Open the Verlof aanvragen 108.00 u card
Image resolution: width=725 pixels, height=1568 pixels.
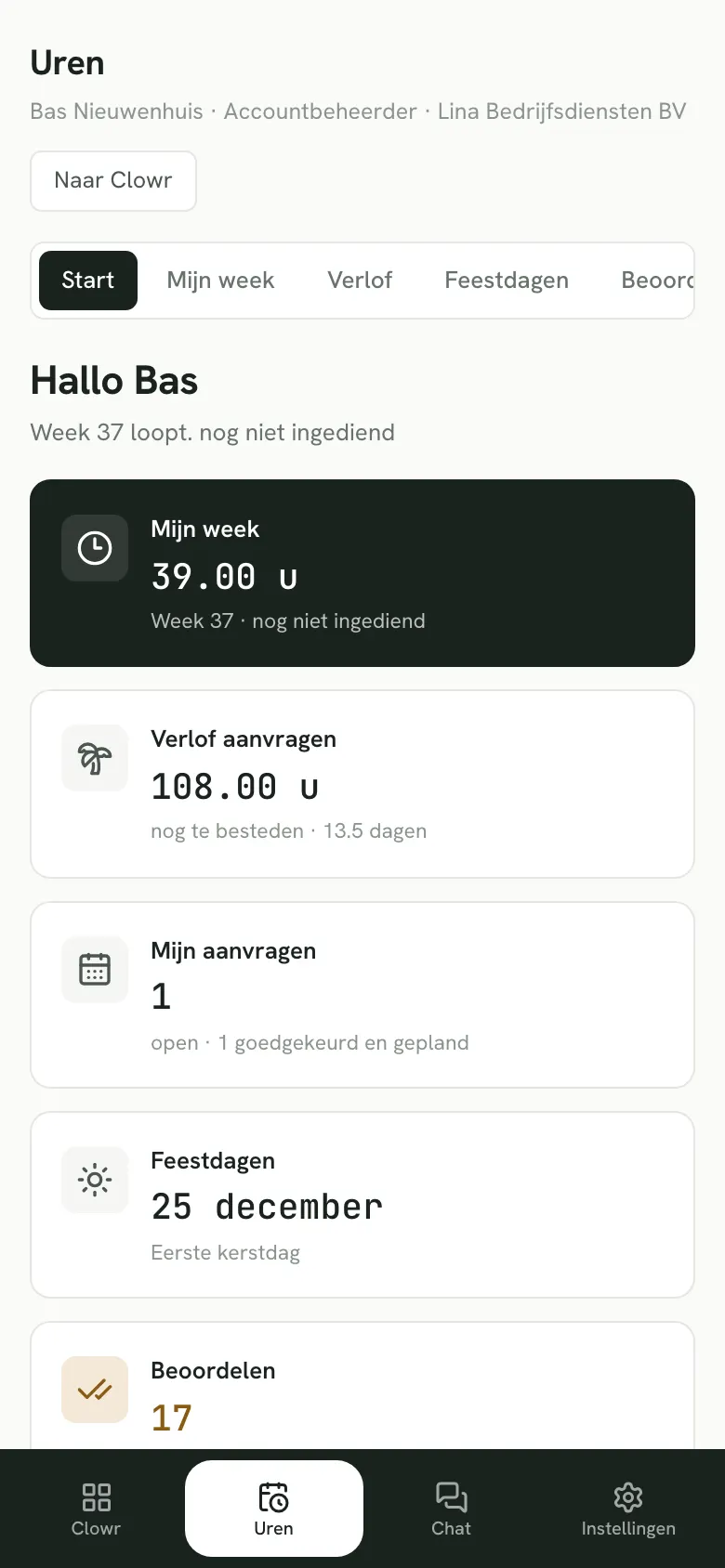[362, 784]
